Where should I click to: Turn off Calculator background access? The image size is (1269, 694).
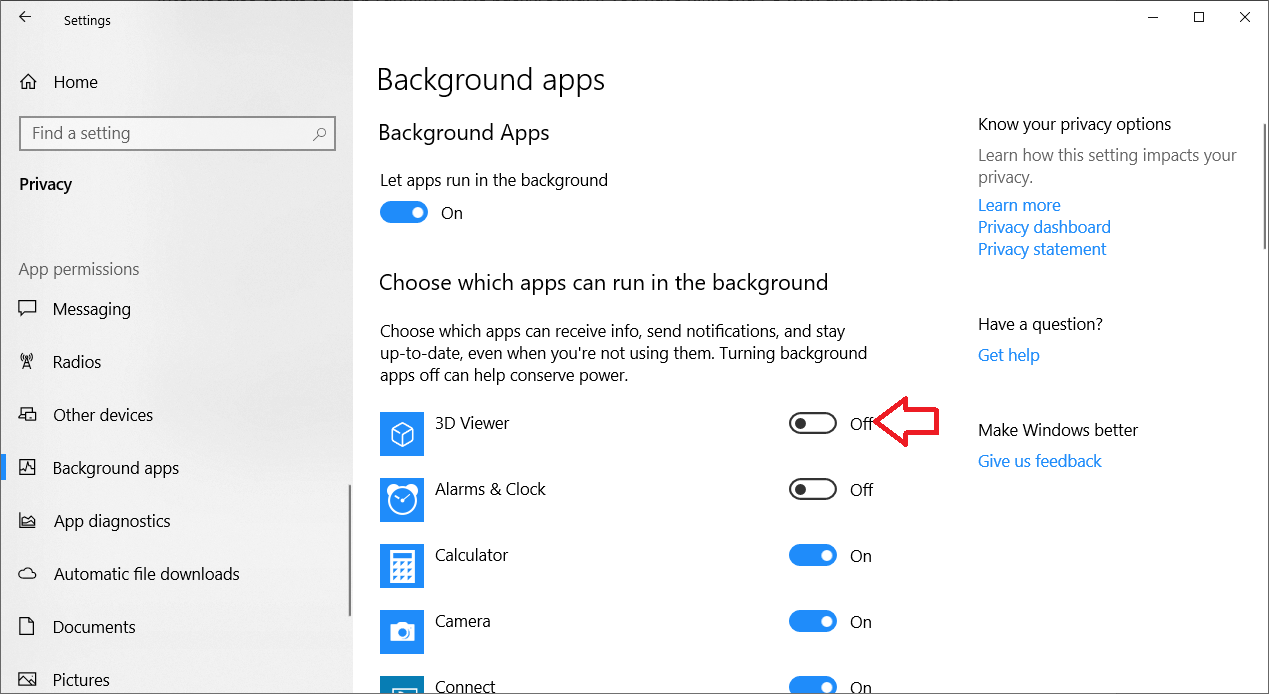pyautogui.click(x=812, y=555)
